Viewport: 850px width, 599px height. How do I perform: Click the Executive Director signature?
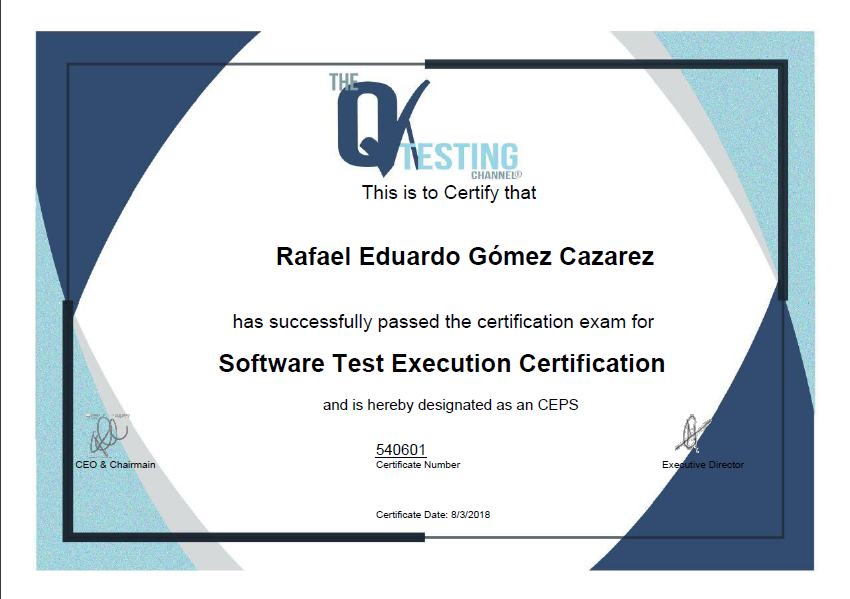pos(692,434)
